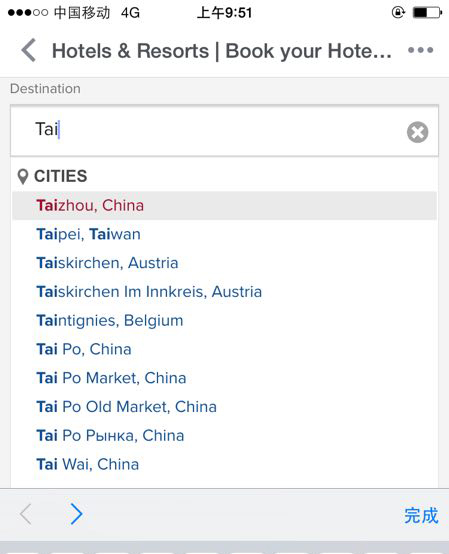This screenshot has height=554, width=449.
Task: Choose Tai Po, China suggestion
Action: tap(224, 349)
